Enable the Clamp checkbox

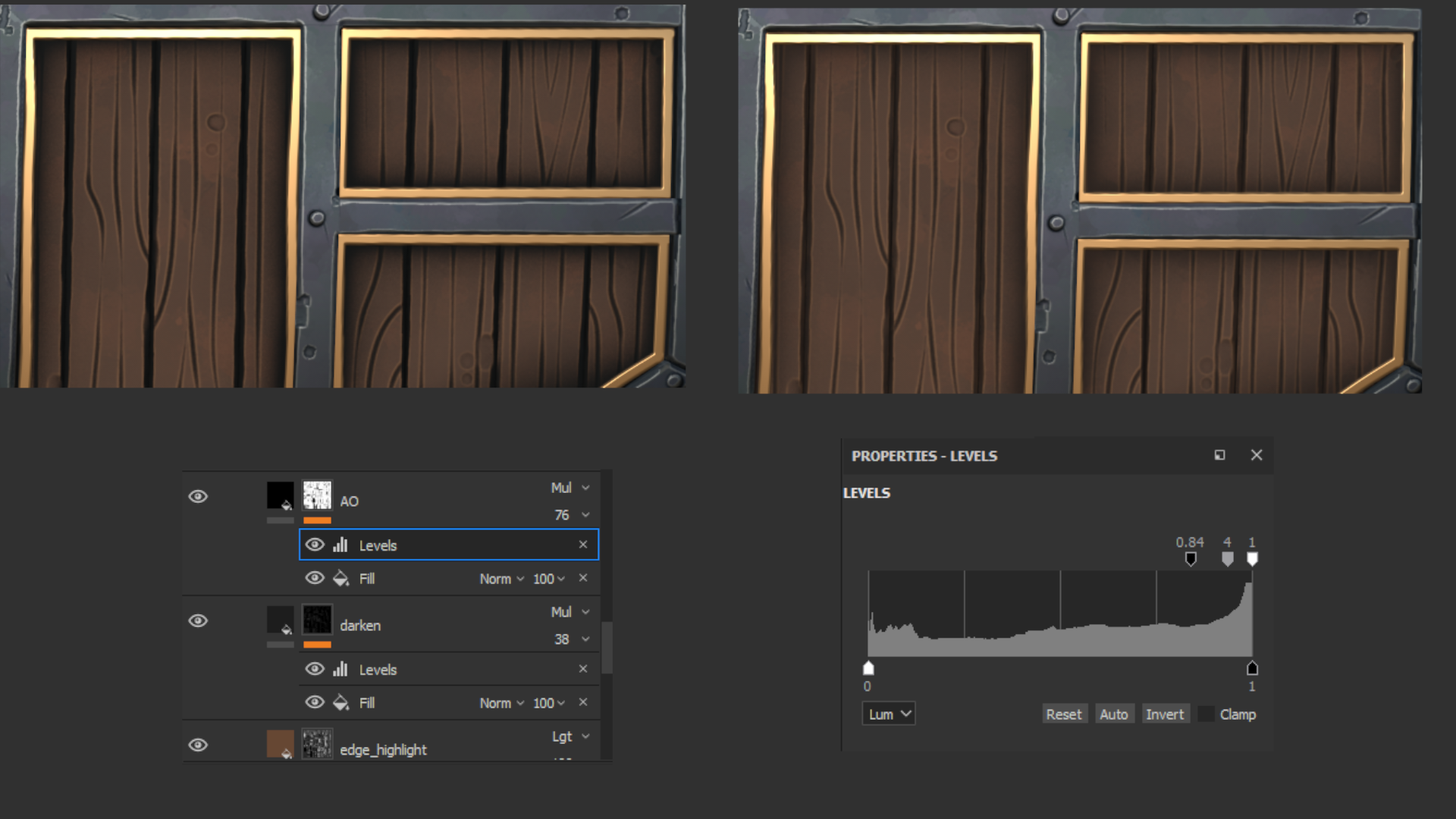[x=1206, y=714]
